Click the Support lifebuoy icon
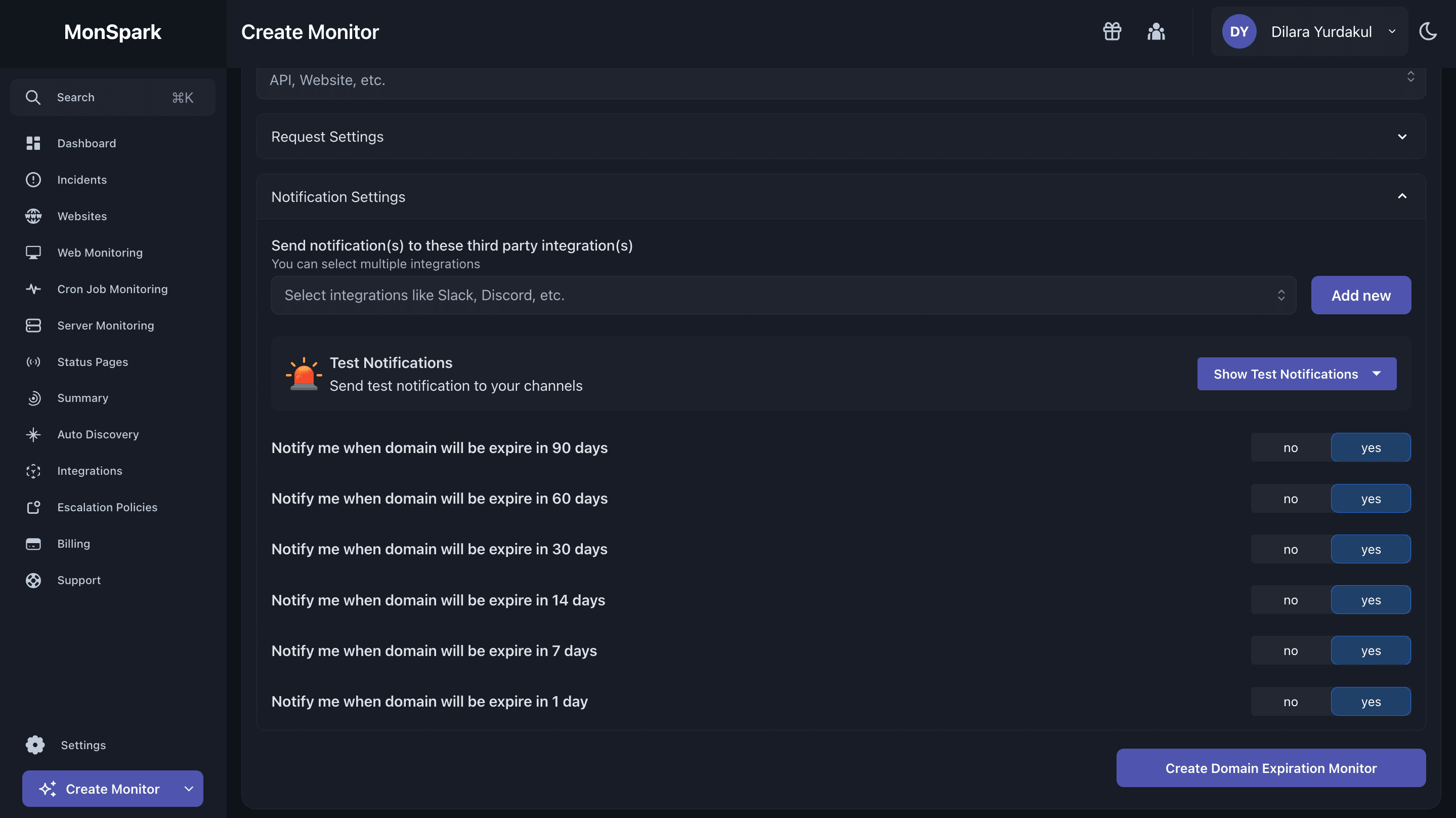The width and height of the screenshot is (1456, 818). coord(33,581)
